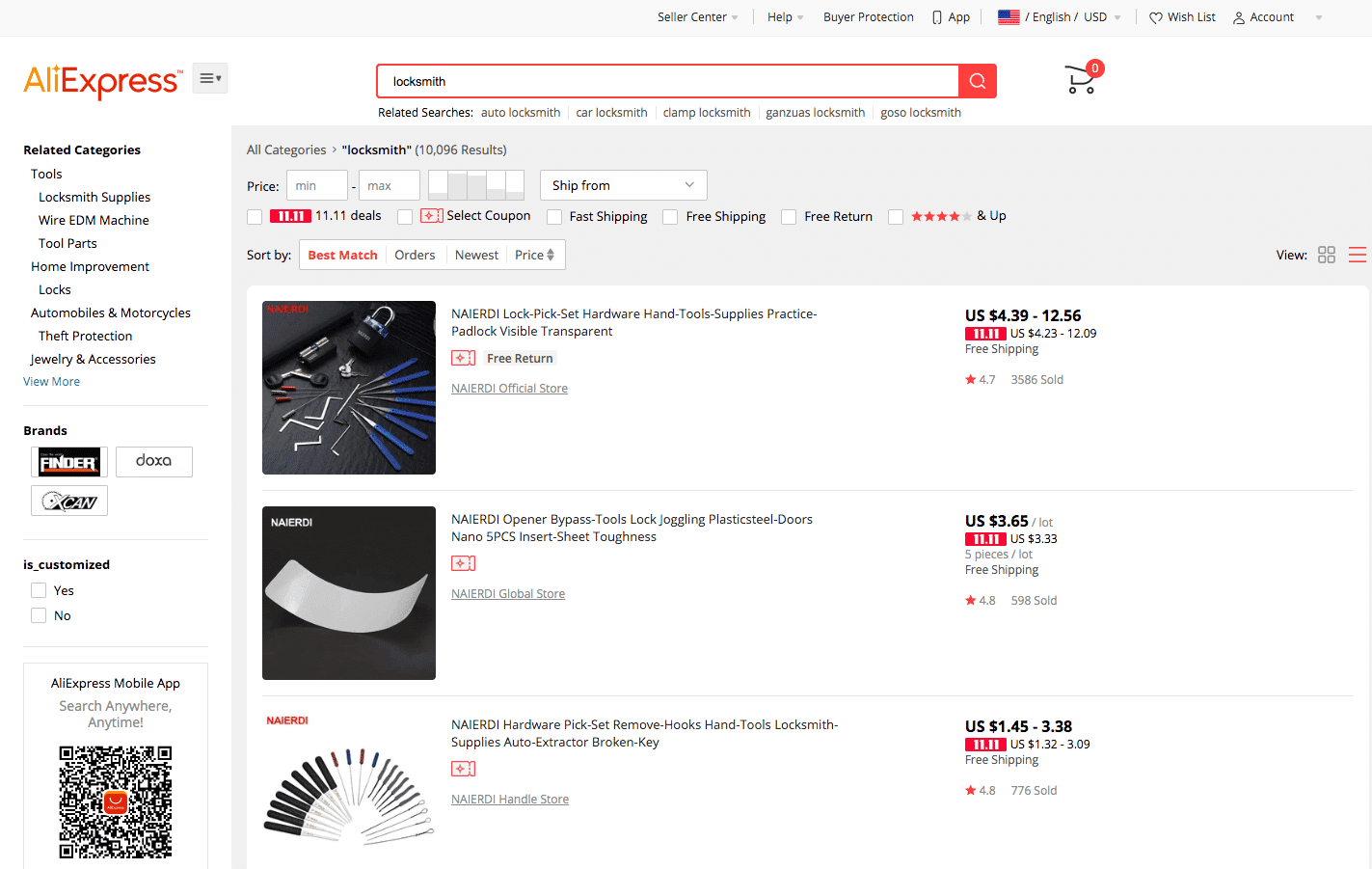Click the price sort arrows icon
The height and width of the screenshot is (869, 1372).
coord(551,255)
